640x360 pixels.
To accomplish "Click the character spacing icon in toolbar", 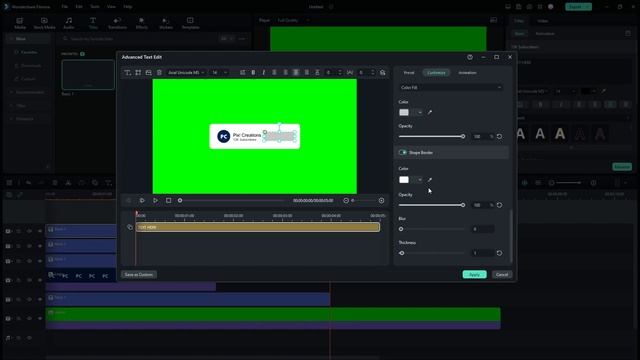I will pyautogui.click(x=350, y=73).
